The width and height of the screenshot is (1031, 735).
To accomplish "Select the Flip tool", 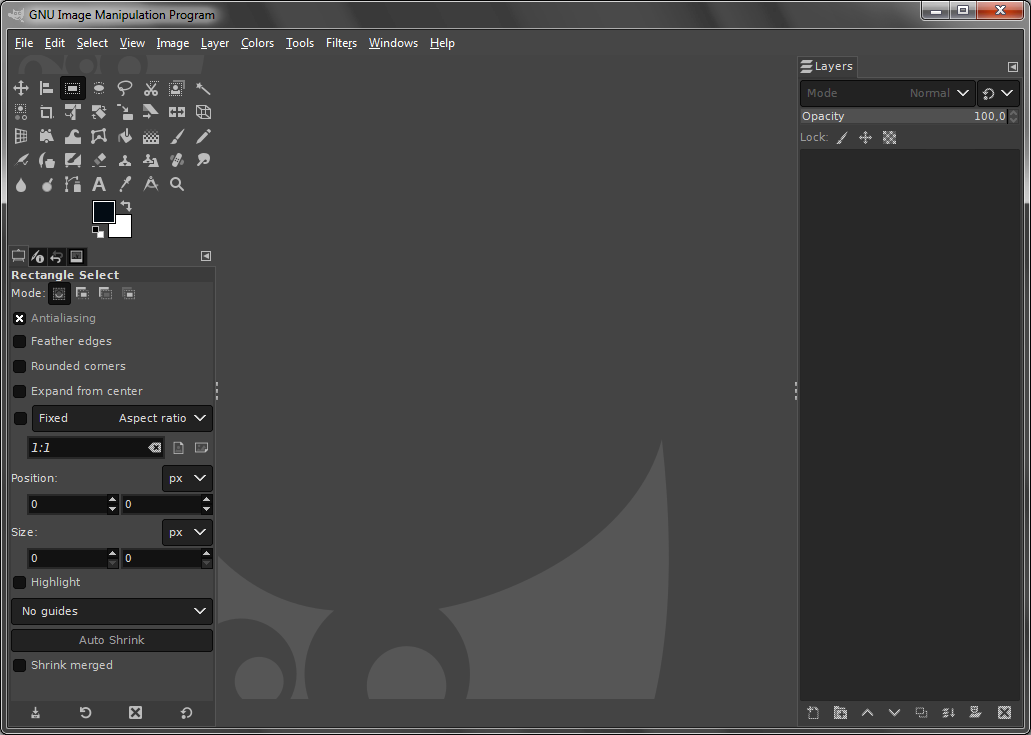I will coord(177,112).
